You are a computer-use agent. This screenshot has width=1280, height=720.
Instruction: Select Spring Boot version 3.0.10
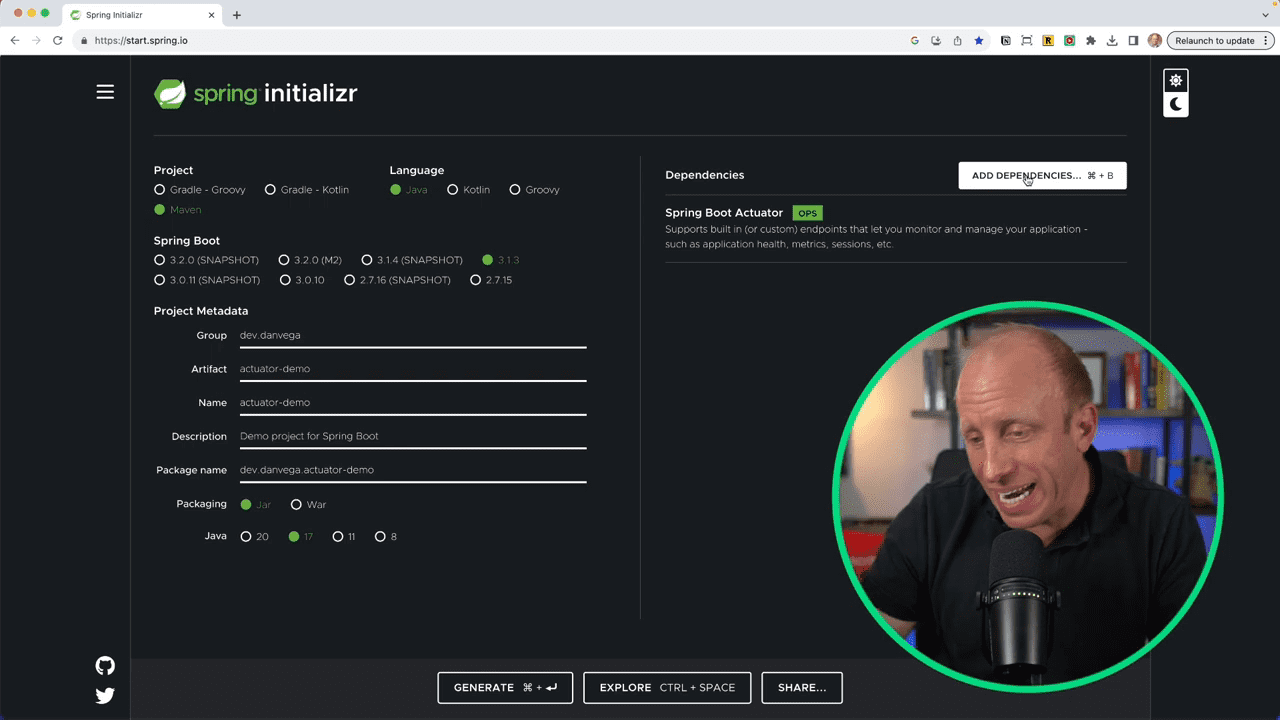tap(285, 280)
